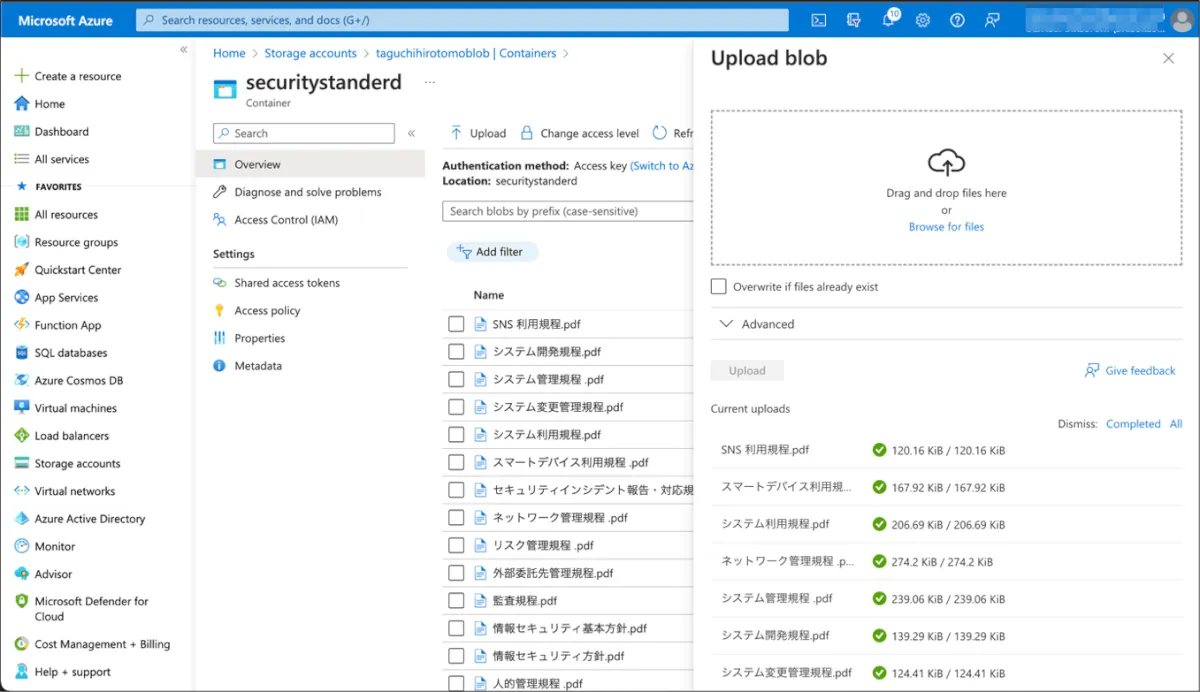Click the Browse for files link
The image size is (1200, 692).
tap(946, 227)
